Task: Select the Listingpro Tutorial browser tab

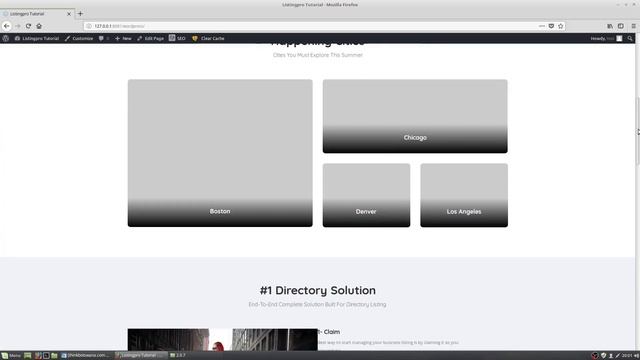Action: (37, 13)
